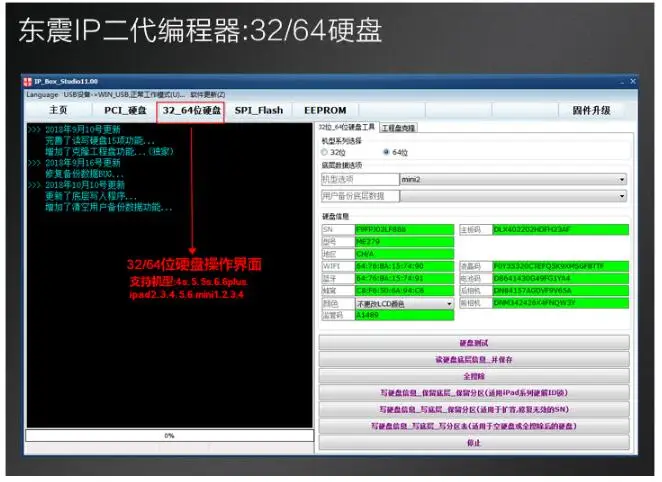Click the 地区 field showing CH/A

pos(404,254)
